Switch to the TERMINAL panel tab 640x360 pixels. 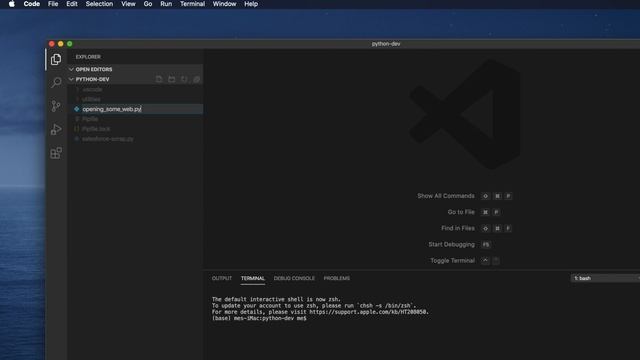click(253, 278)
